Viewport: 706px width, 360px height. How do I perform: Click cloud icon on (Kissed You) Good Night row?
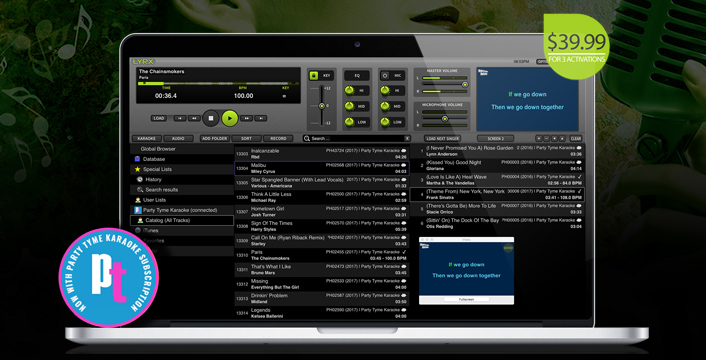coord(579,162)
